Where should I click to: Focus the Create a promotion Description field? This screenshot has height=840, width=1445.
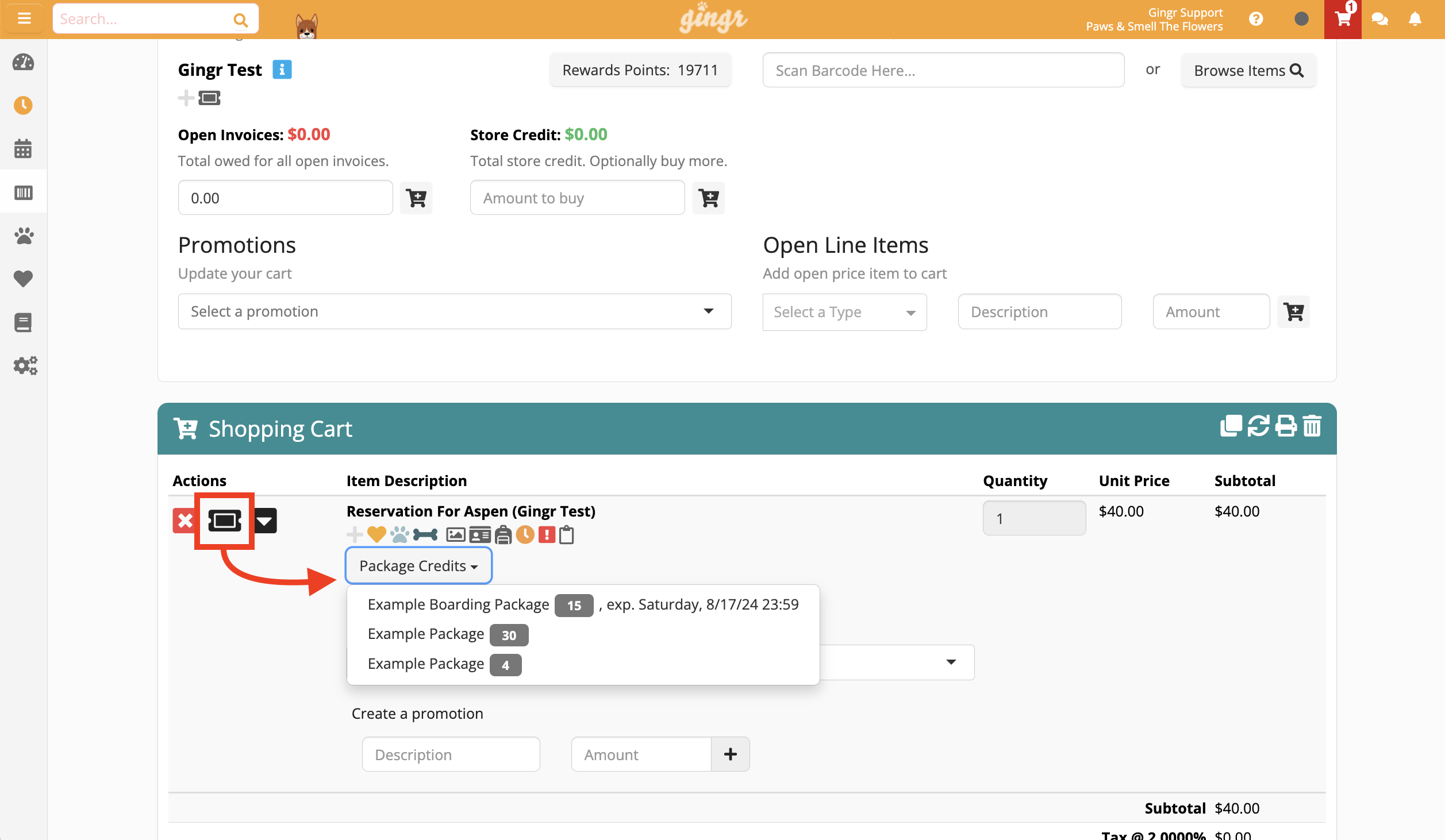451,754
